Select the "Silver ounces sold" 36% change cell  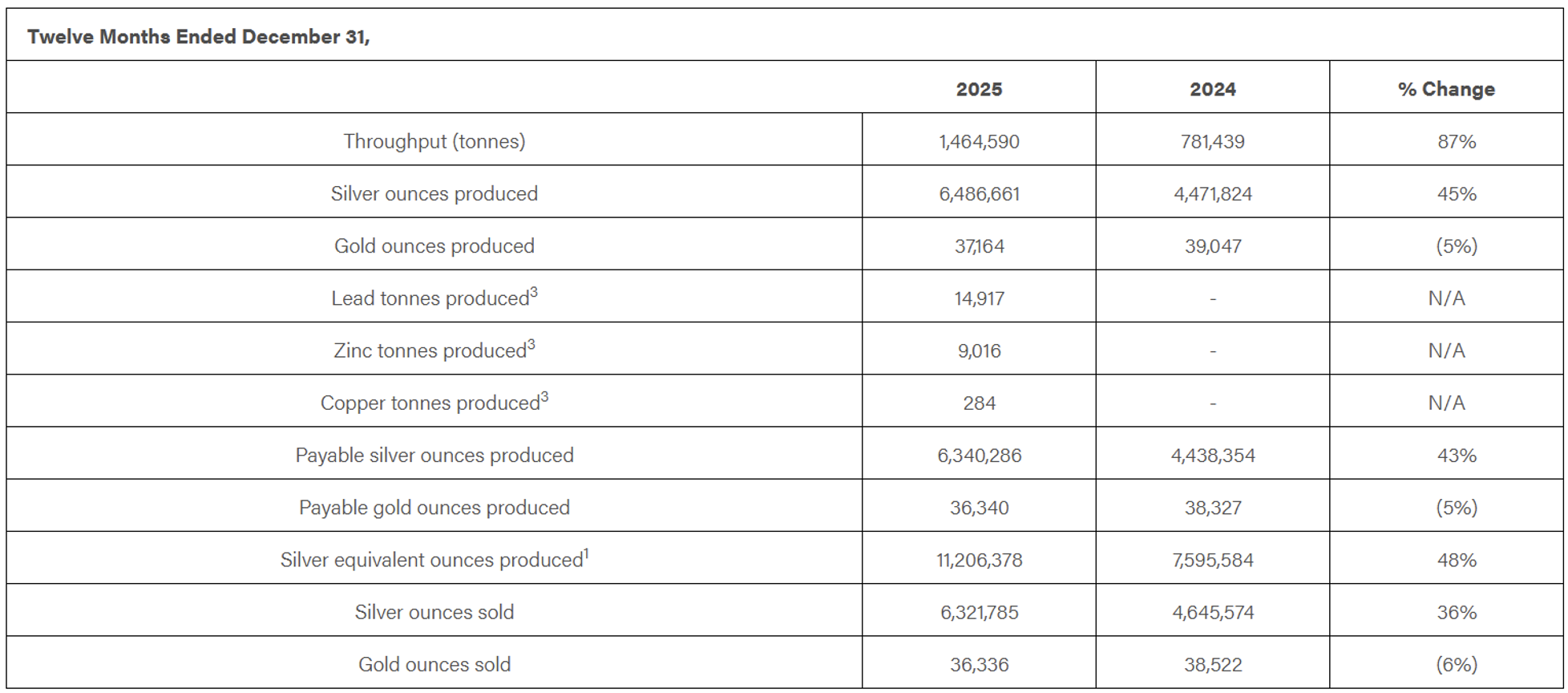point(1456,612)
